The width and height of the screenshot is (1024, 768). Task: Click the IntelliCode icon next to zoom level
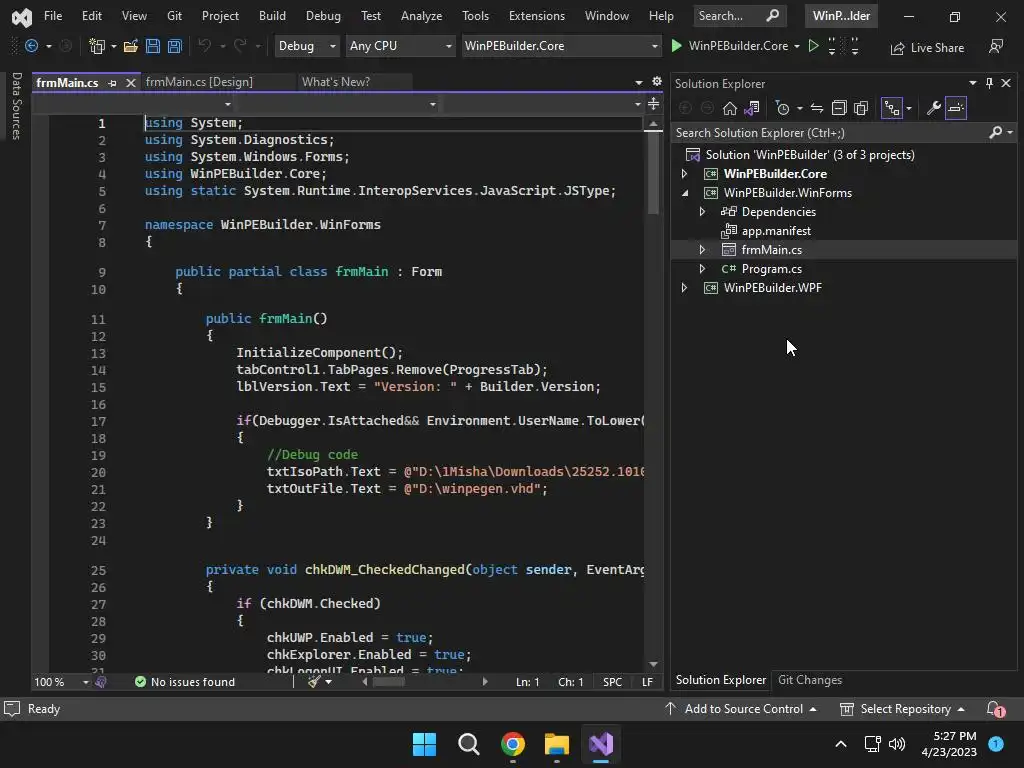(x=101, y=682)
